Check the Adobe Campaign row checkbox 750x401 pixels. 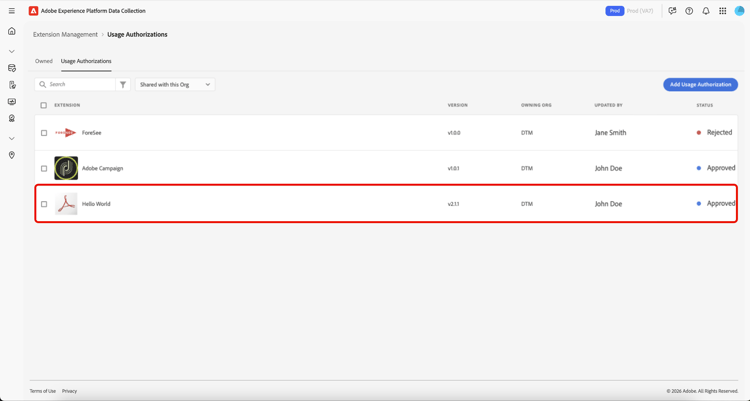click(44, 168)
